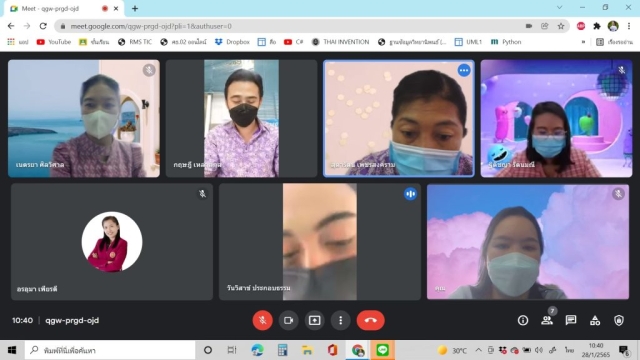Close the Meet browser tab
Viewport: 640px width, 360px height.
tap(116, 9)
